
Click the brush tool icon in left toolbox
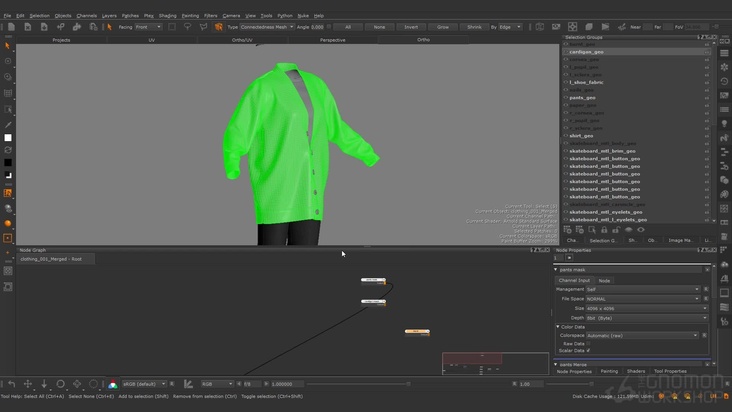7,125
